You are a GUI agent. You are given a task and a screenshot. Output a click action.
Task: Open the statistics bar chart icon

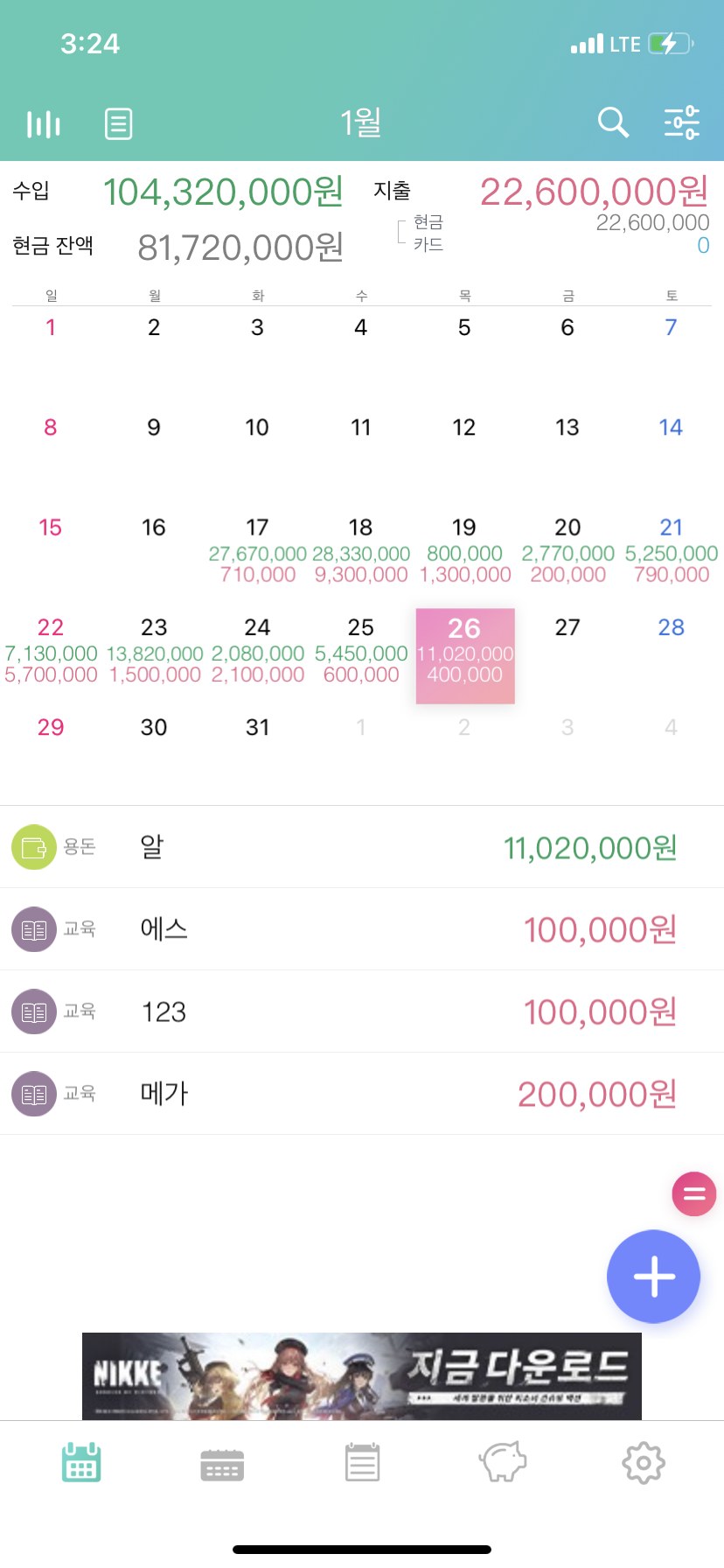tap(44, 124)
